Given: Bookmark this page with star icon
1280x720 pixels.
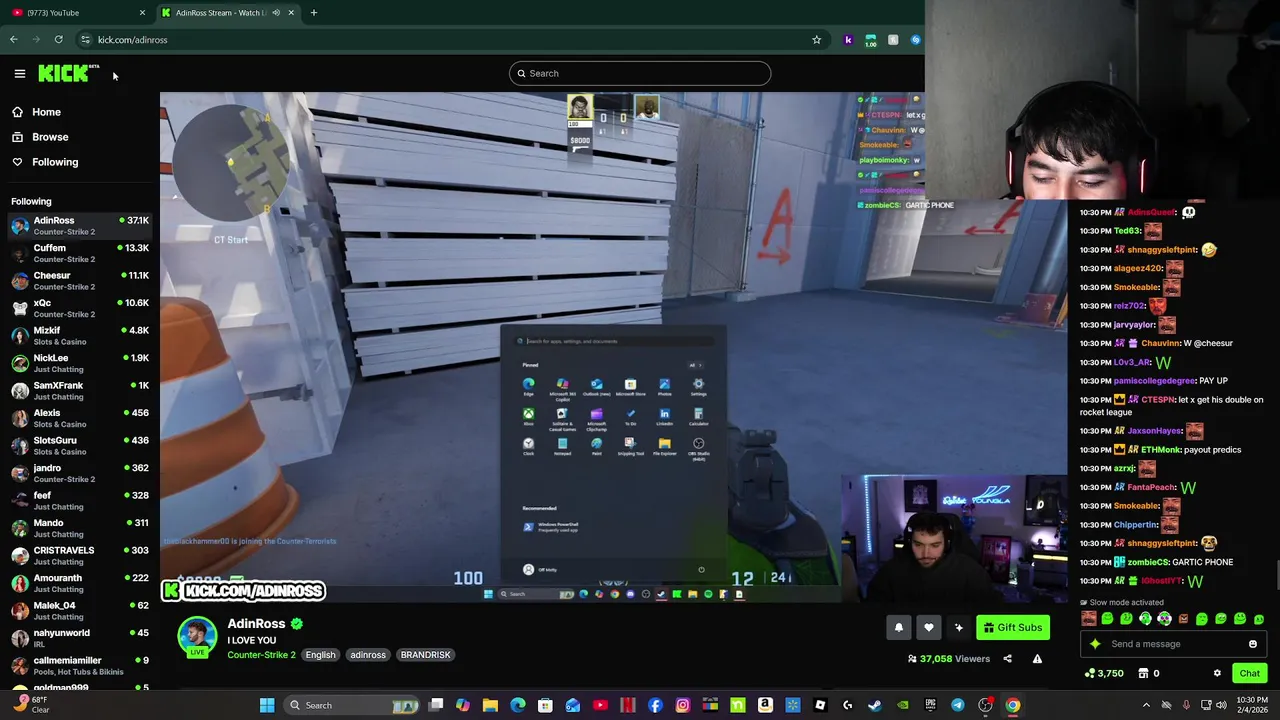Looking at the screenshot, I should (816, 40).
